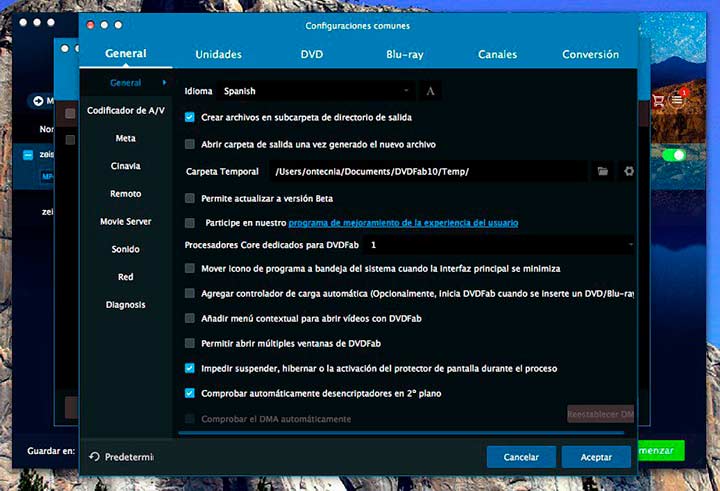Open the Procesadores Core dropdown
This screenshot has width=720, height=491.
(x=500, y=245)
